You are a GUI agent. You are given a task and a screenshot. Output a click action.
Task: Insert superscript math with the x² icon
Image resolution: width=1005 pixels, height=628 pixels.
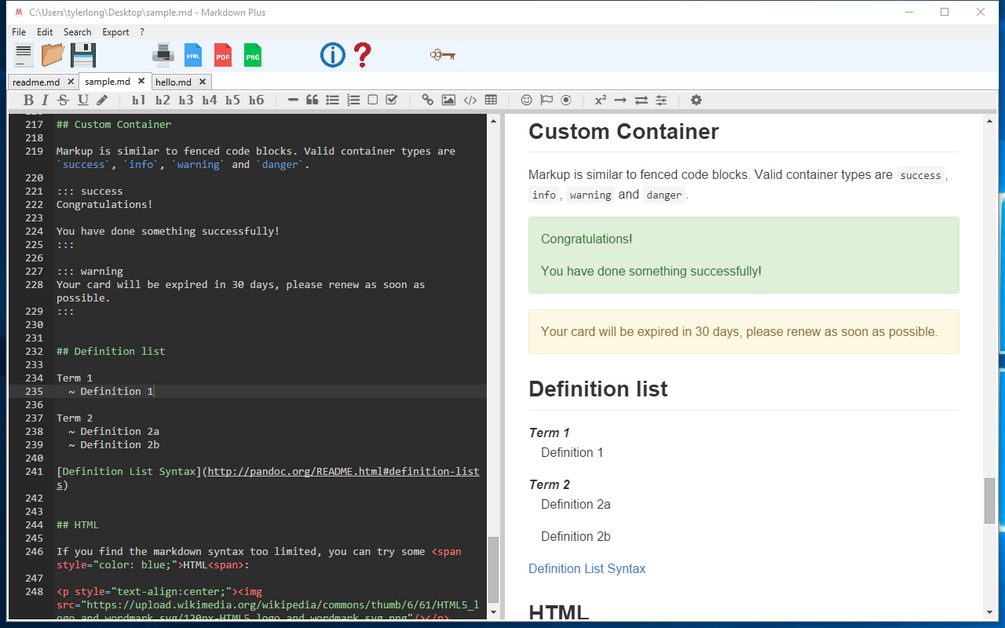tap(601, 100)
